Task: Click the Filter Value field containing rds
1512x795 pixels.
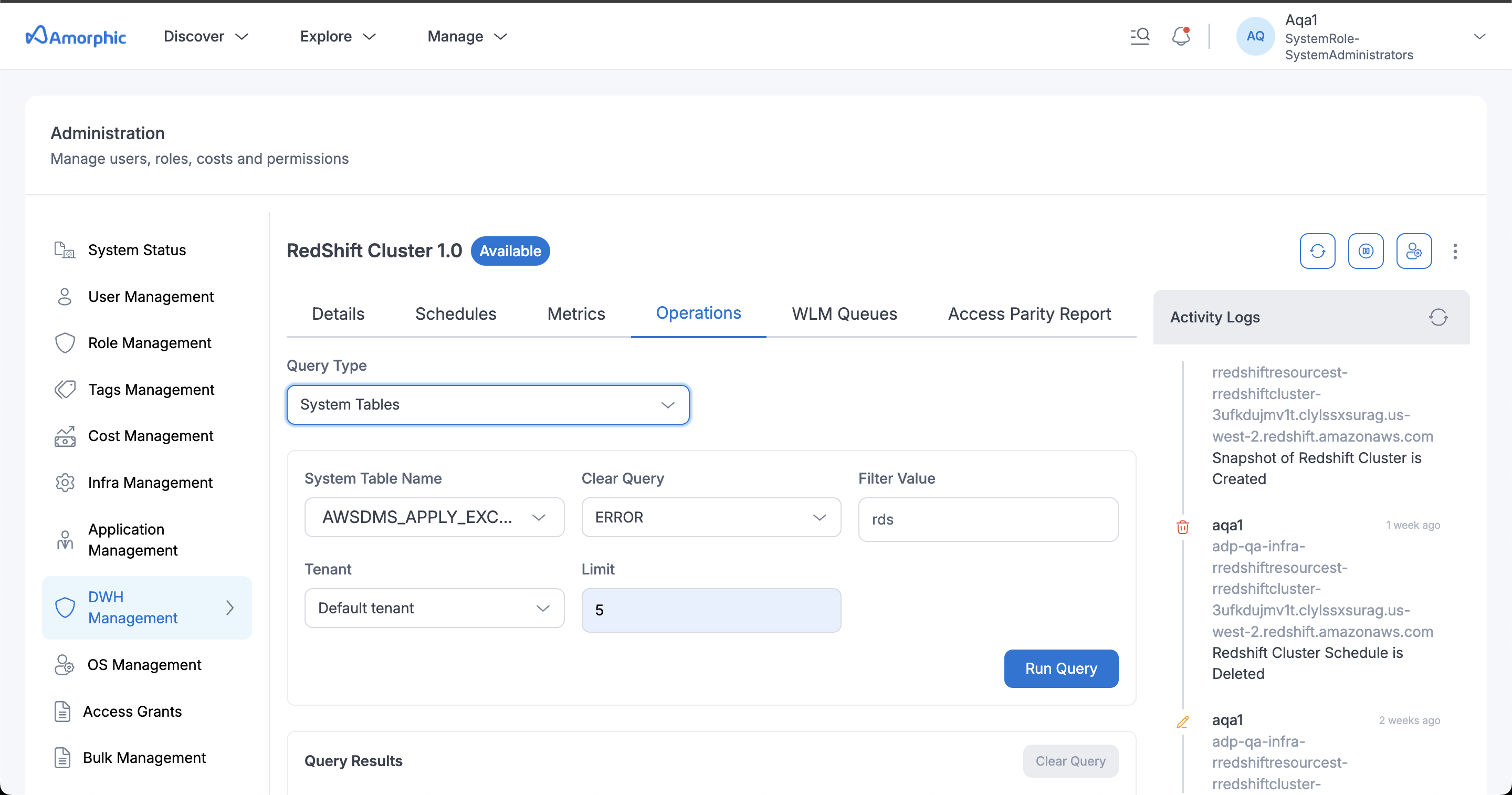Action: (988, 520)
